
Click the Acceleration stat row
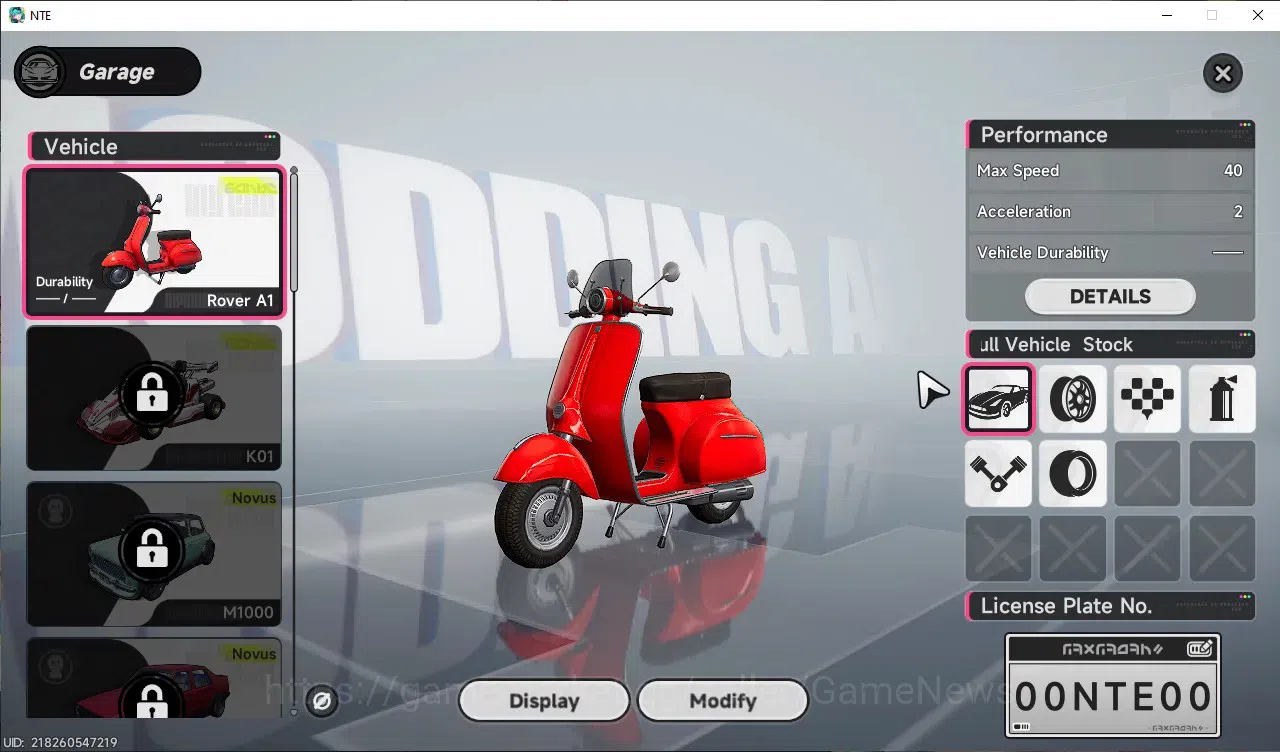[x=1110, y=212]
